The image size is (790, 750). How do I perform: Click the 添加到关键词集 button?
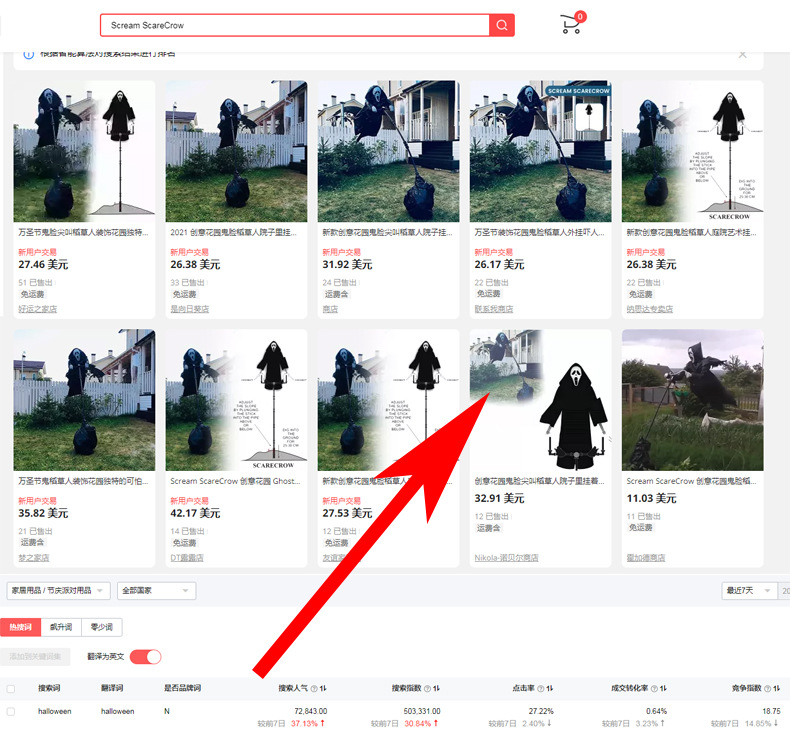[35, 656]
